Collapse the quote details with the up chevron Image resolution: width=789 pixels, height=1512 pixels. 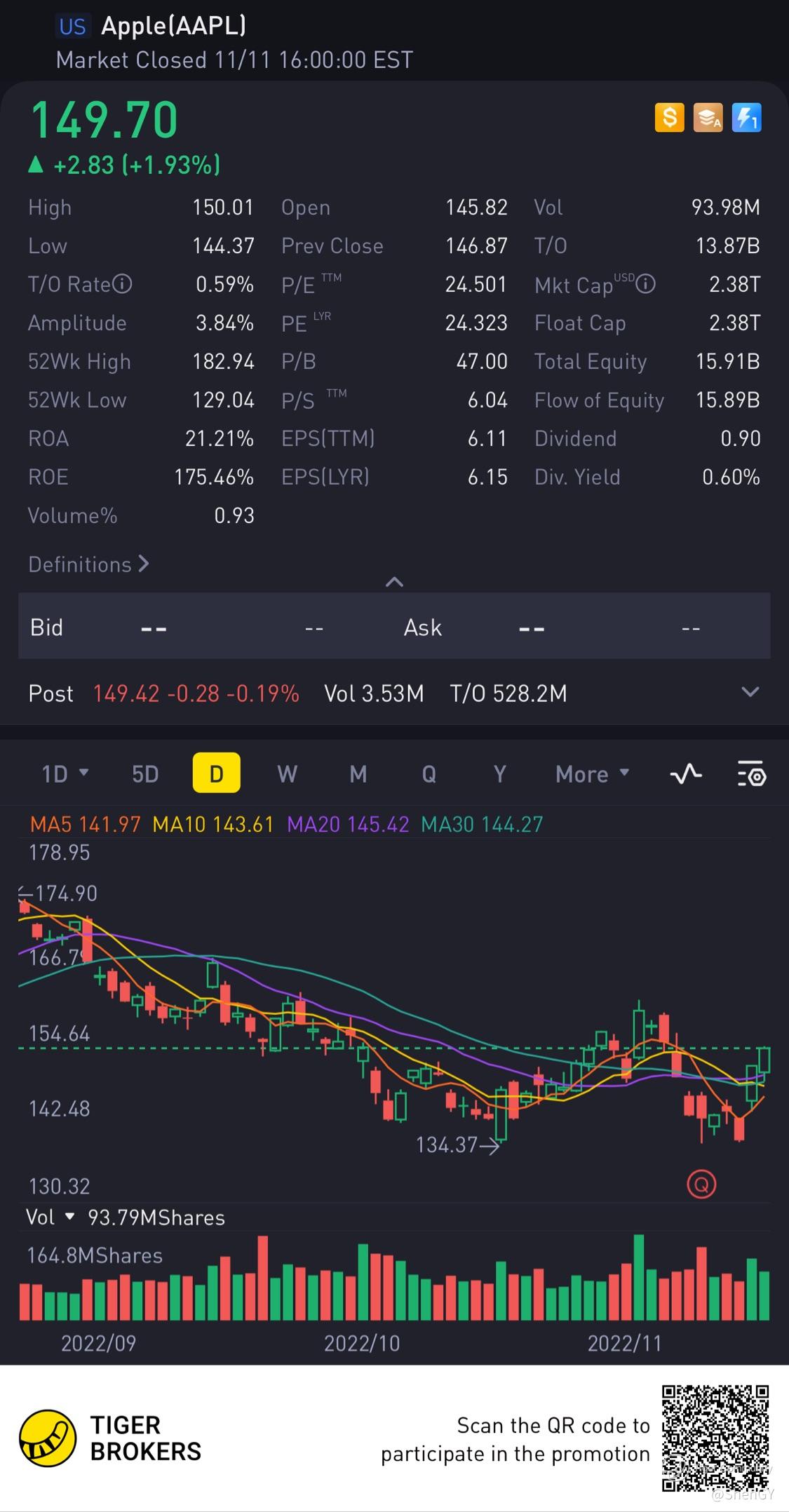tap(394, 581)
